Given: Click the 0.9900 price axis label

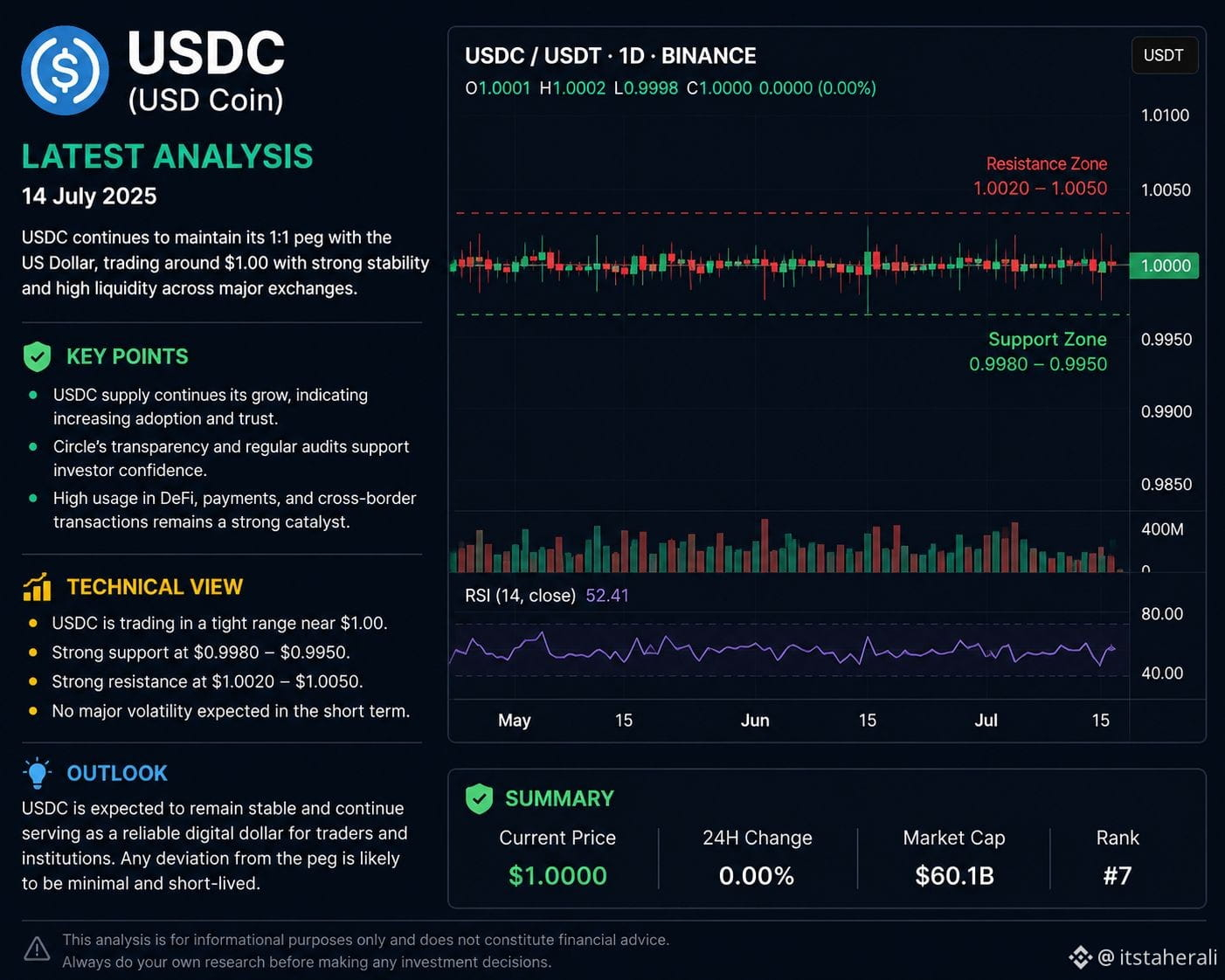Looking at the screenshot, I should [x=1166, y=411].
